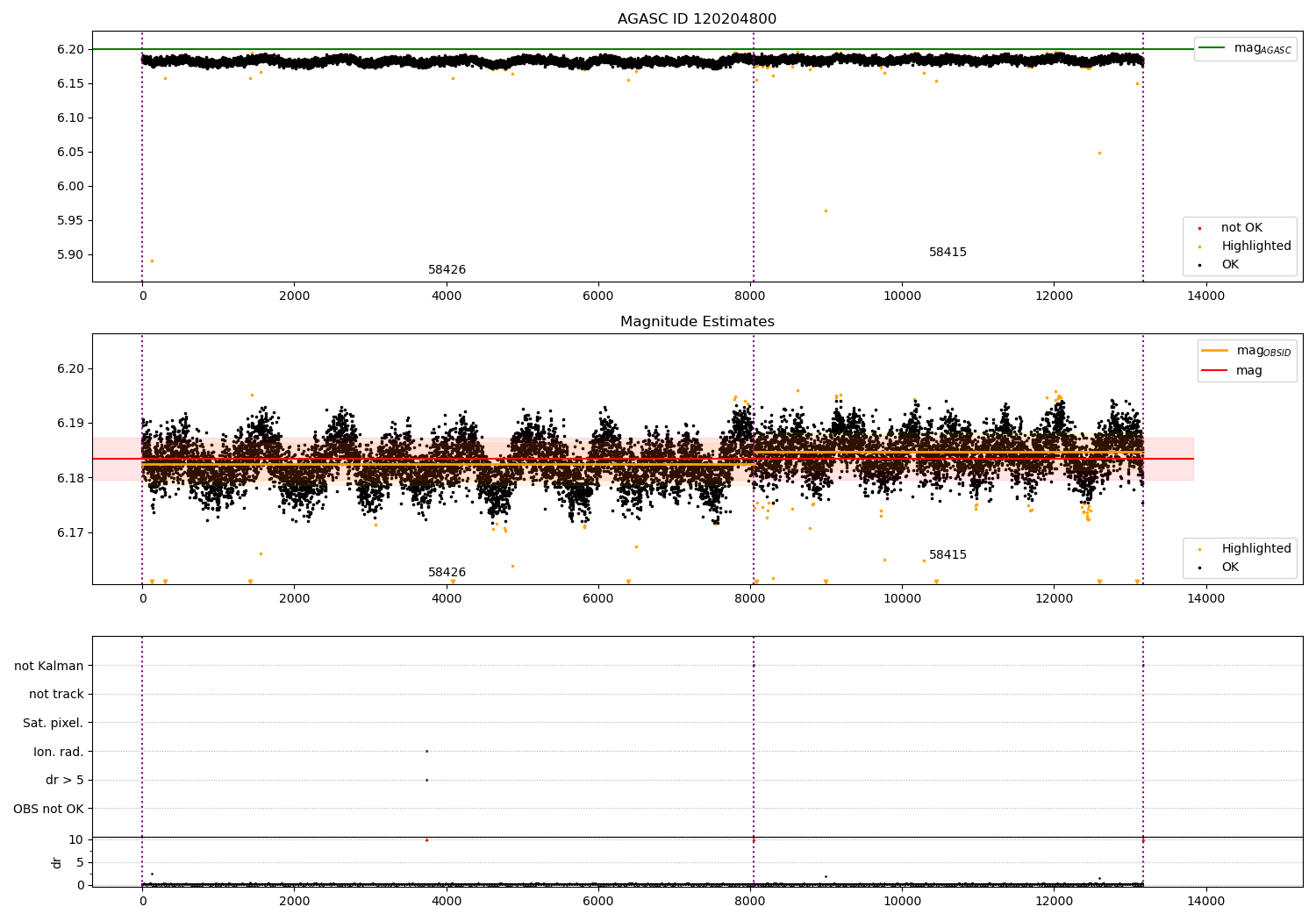This screenshot has width=1316, height=921.
Task: Select 58415 annotation in Magnitude Estimates plot
Action: pyautogui.click(x=948, y=555)
